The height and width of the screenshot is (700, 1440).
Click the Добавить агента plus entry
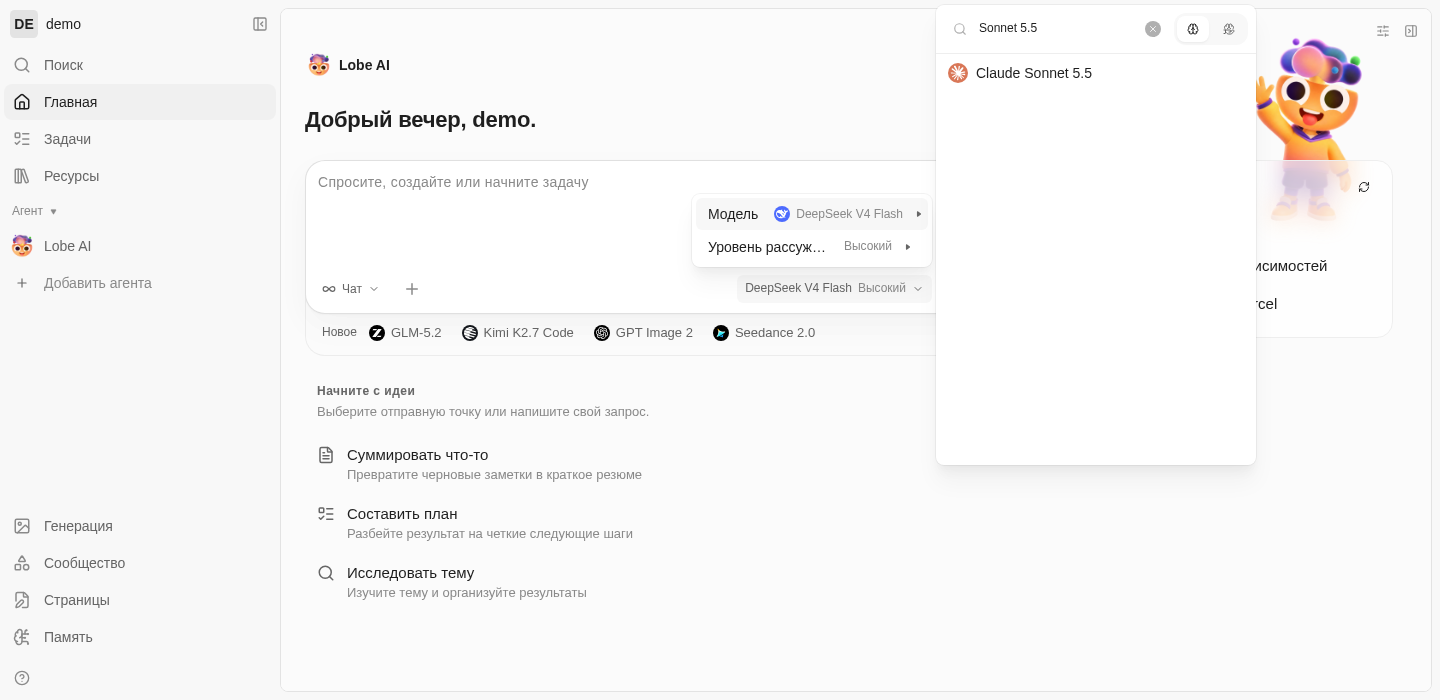tap(140, 283)
